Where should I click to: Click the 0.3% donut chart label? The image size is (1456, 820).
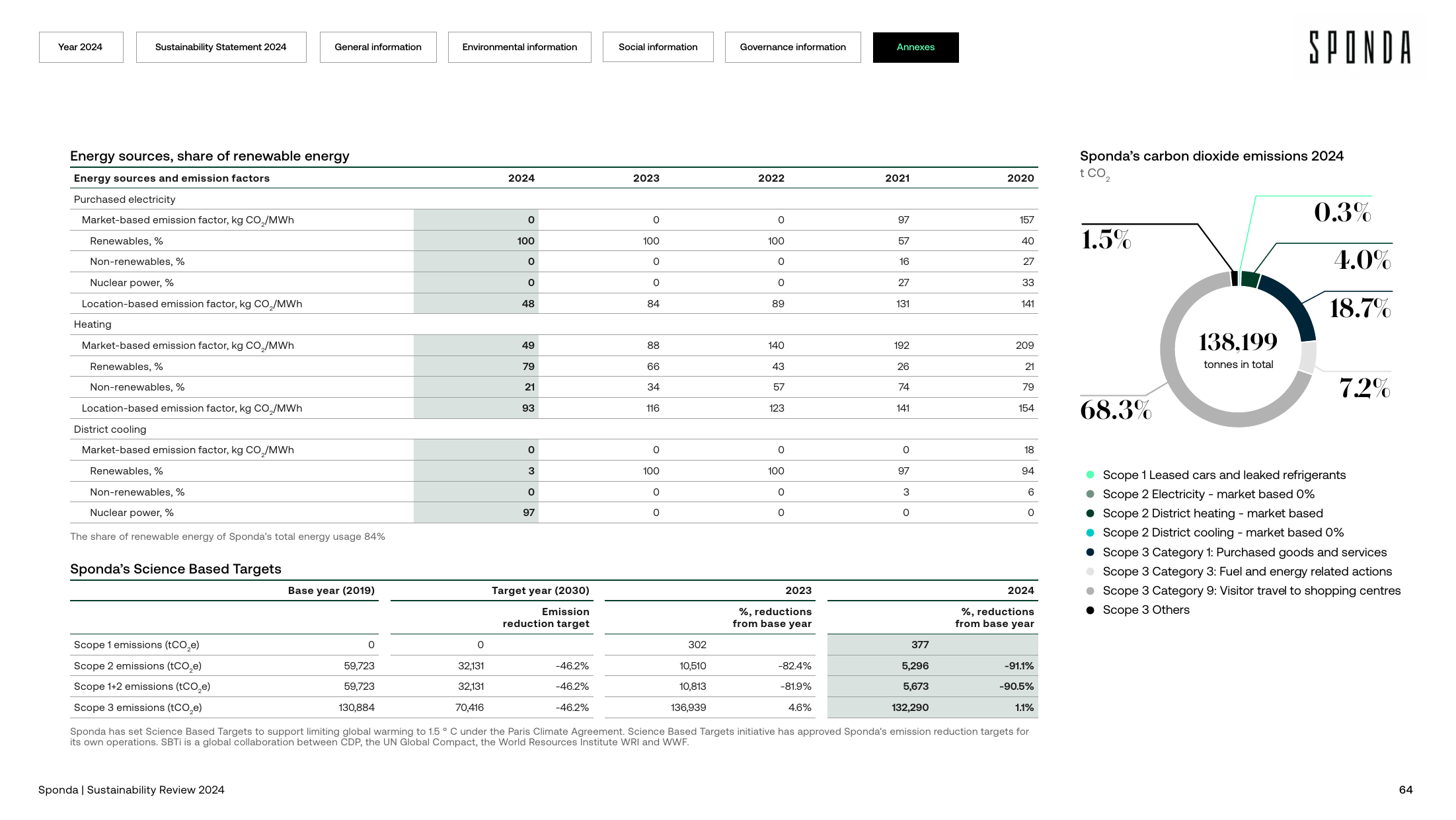click(1342, 212)
